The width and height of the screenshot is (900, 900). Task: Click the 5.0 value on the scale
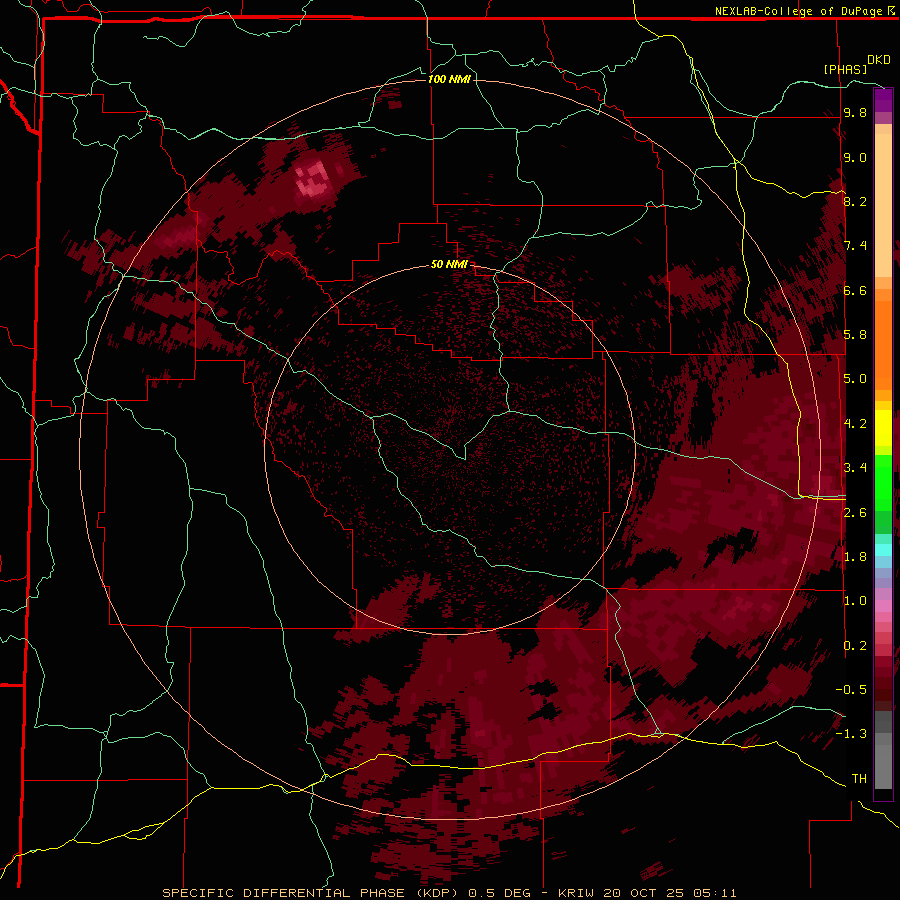click(855, 379)
